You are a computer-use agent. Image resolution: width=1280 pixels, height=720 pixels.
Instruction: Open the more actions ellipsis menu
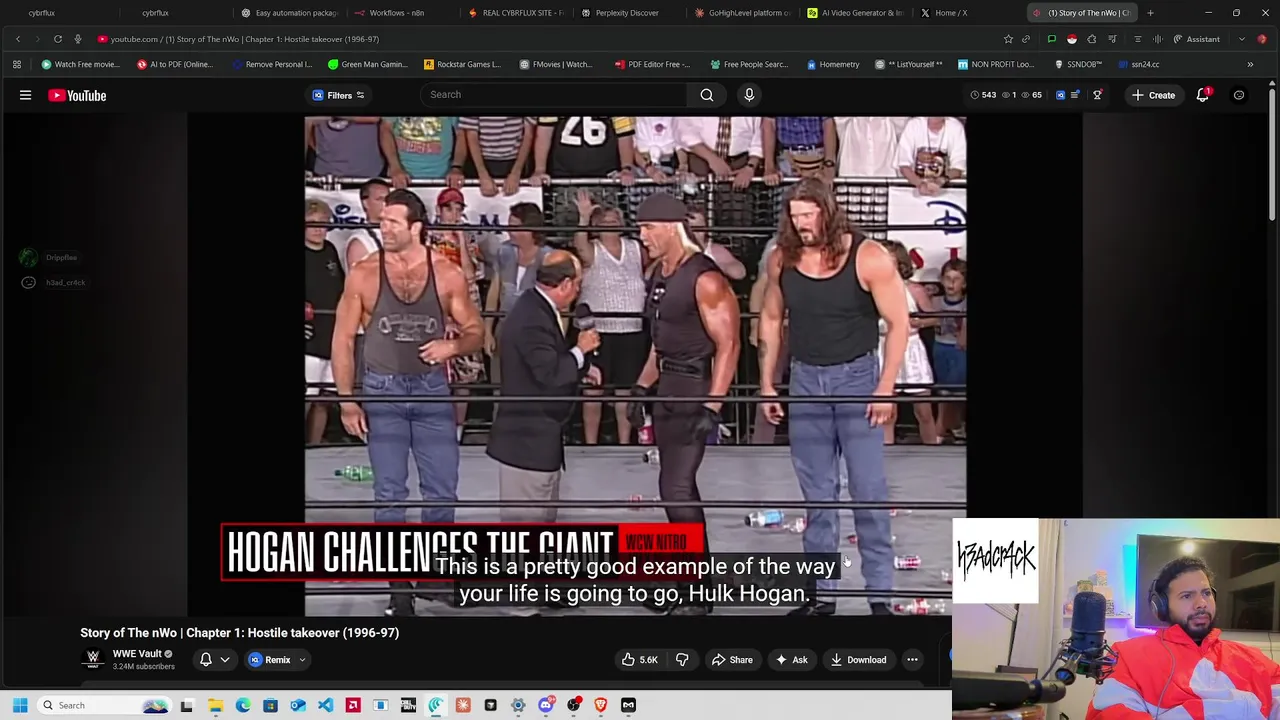click(912, 660)
